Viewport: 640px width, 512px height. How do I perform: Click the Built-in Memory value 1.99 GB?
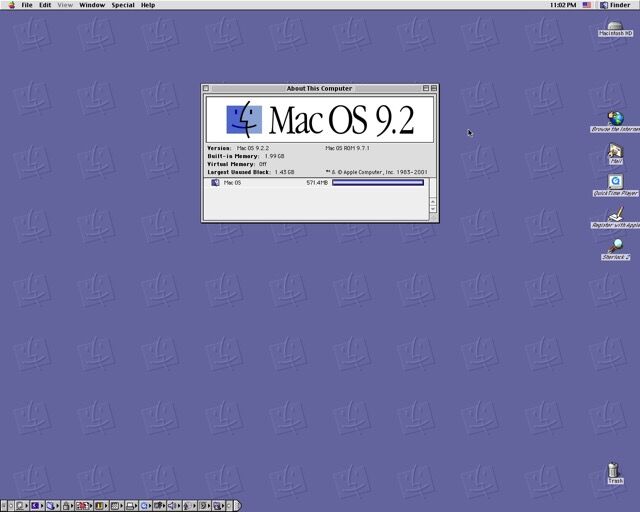coord(274,156)
